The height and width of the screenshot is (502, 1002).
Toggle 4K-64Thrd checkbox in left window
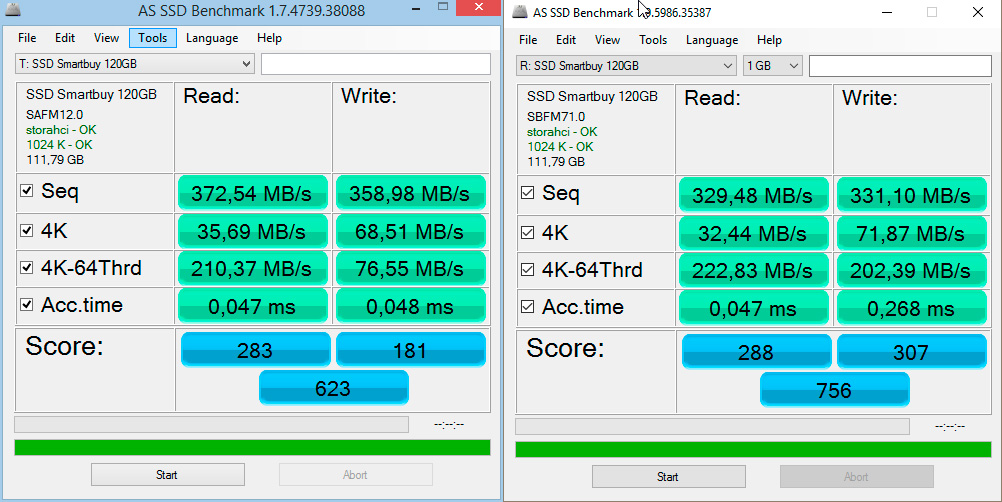[26, 268]
